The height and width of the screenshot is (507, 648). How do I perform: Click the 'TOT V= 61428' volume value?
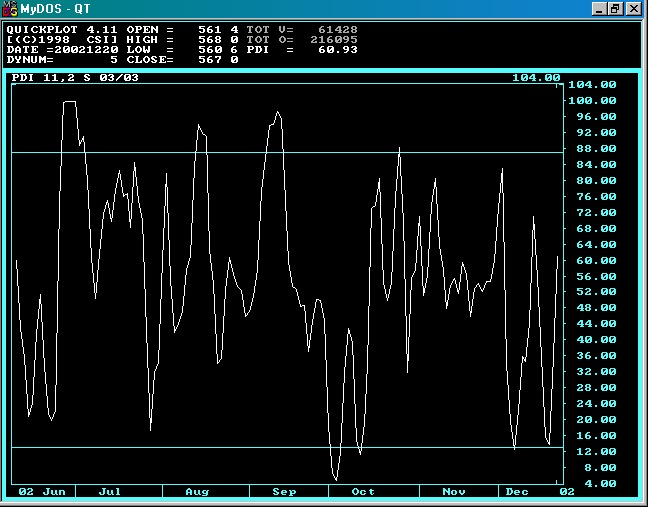[x=302, y=30]
